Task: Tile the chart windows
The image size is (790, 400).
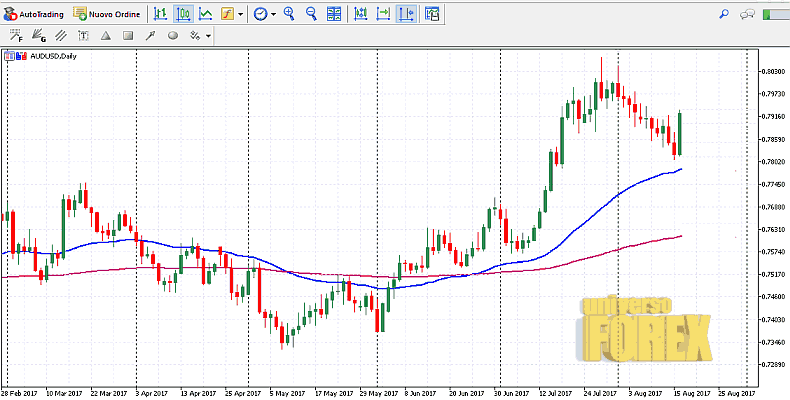Action: [334, 14]
